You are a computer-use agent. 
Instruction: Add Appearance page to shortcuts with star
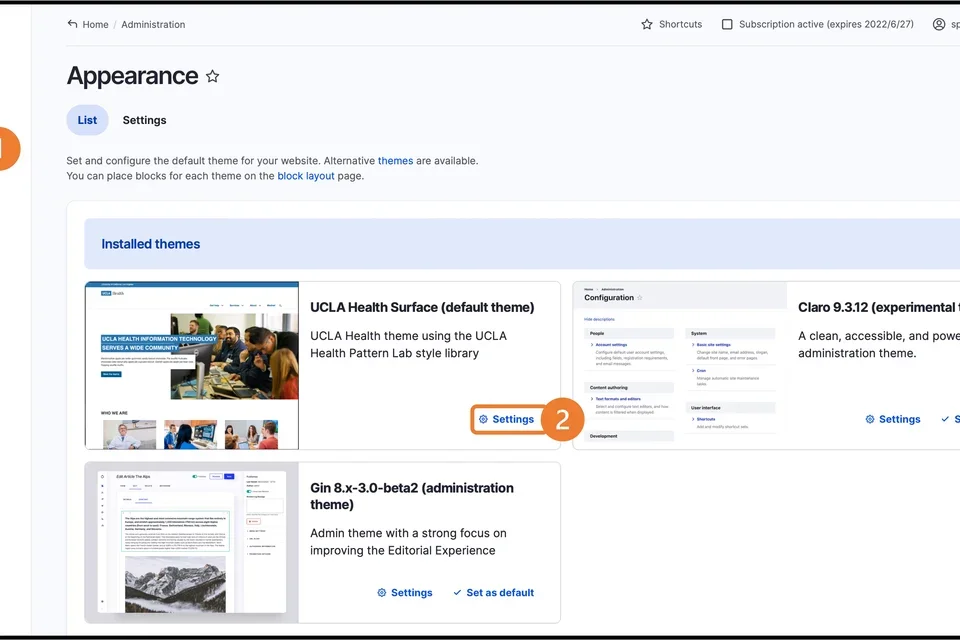click(212, 77)
